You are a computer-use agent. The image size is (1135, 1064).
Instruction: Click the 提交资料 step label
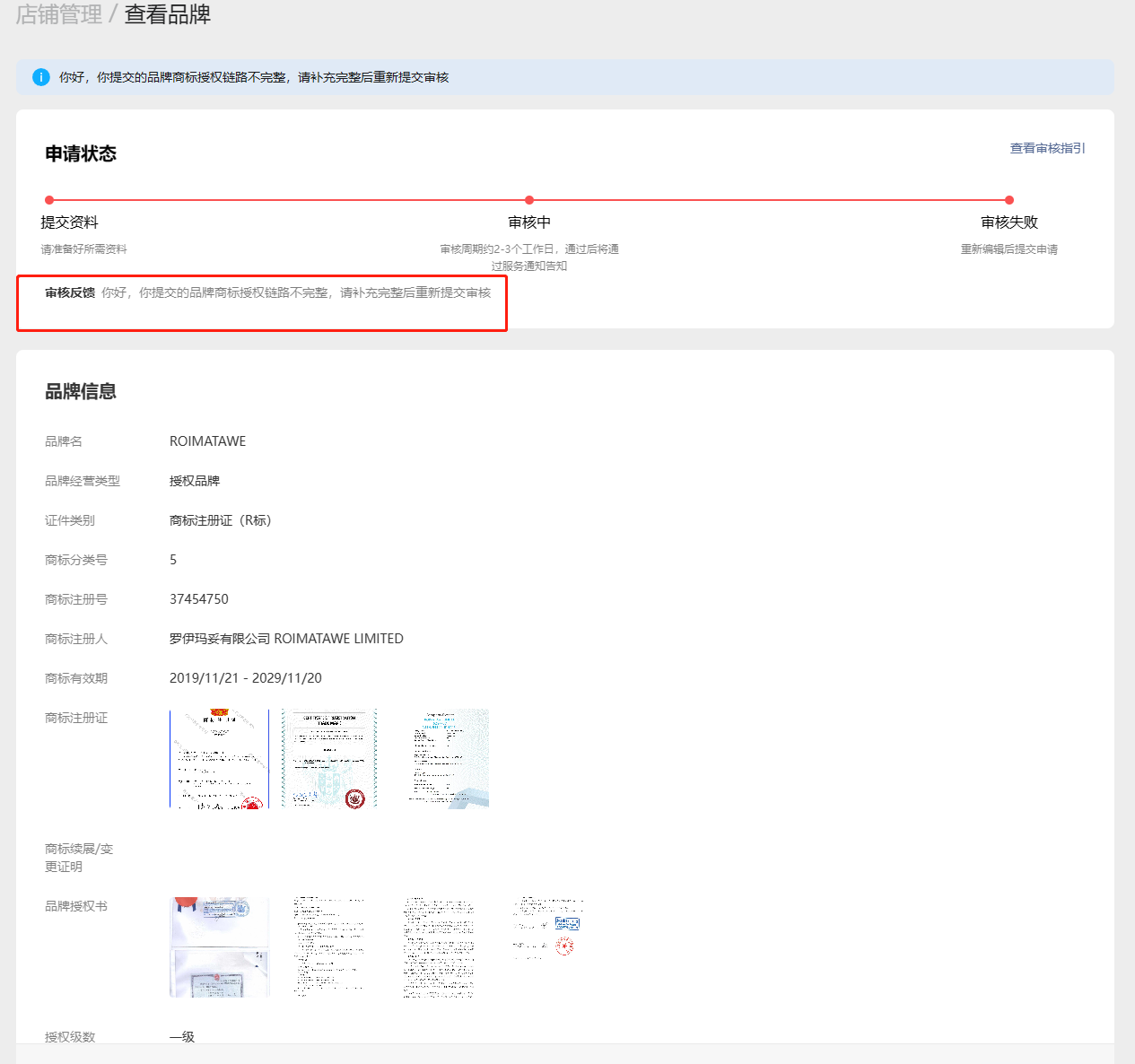click(x=69, y=222)
